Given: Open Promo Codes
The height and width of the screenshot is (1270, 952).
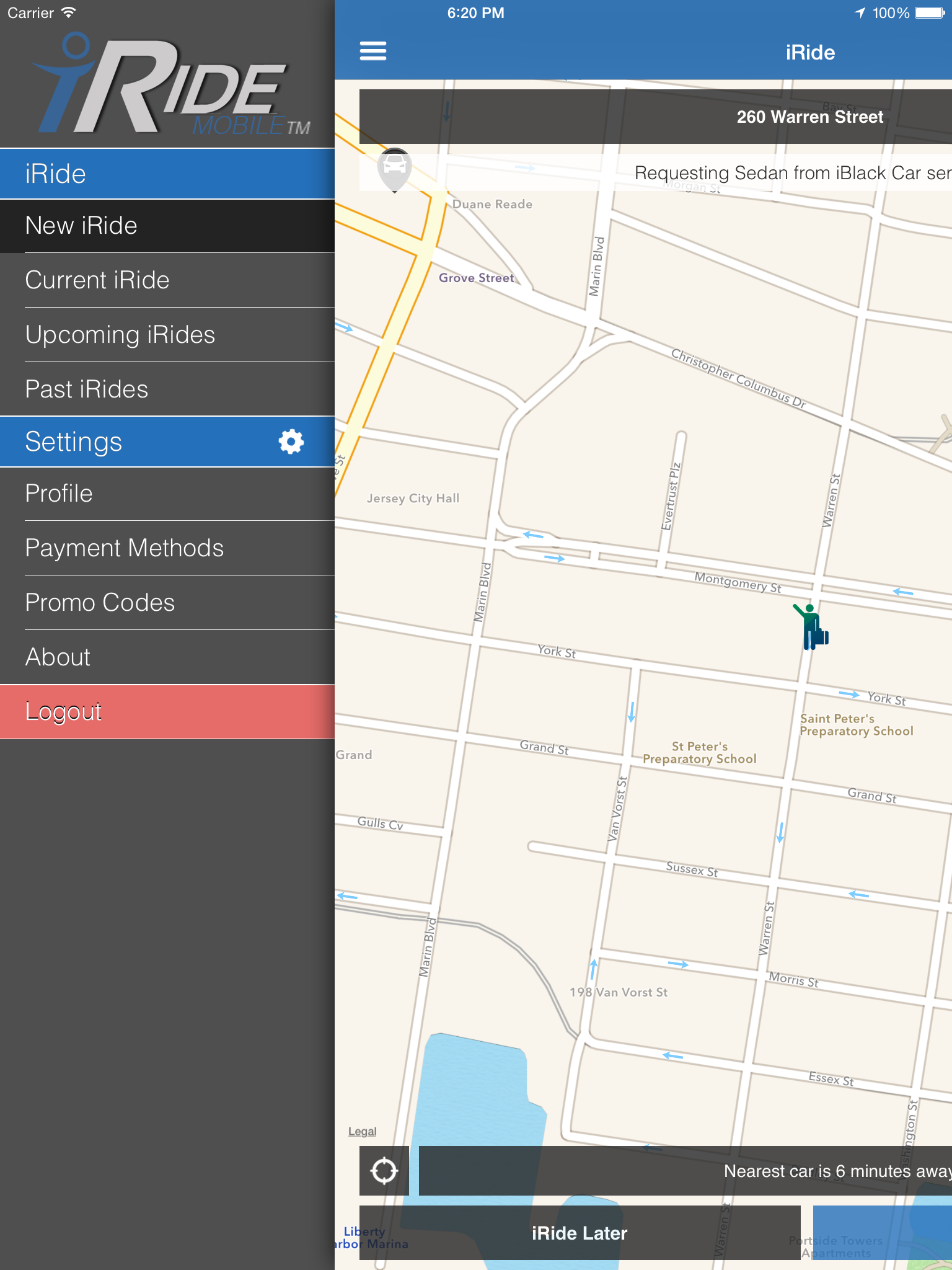Looking at the screenshot, I should pyautogui.click(x=167, y=603).
